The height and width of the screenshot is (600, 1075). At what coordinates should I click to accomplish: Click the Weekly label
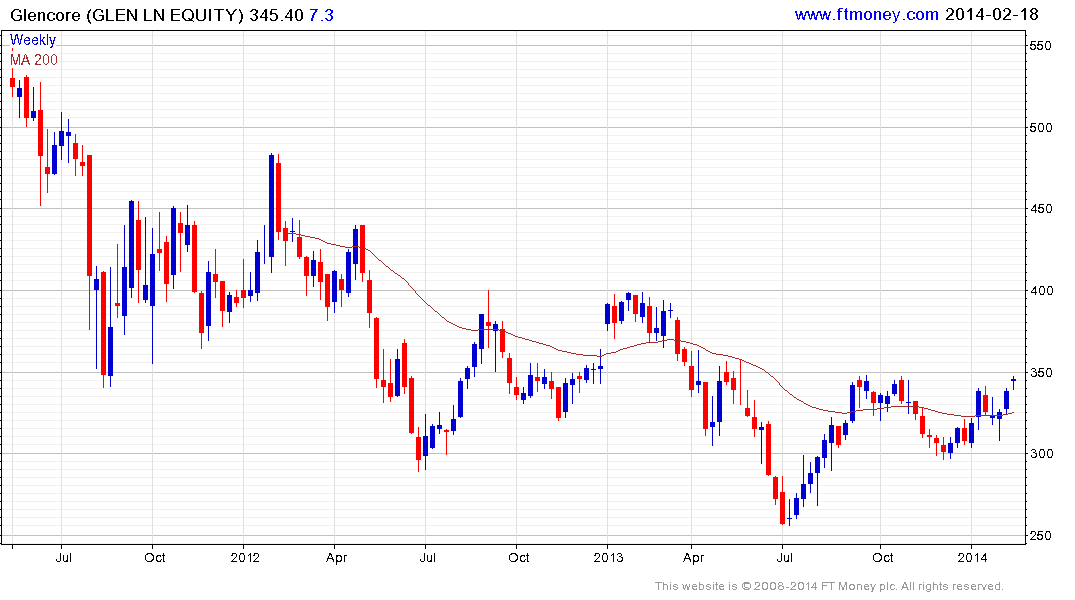point(32,40)
